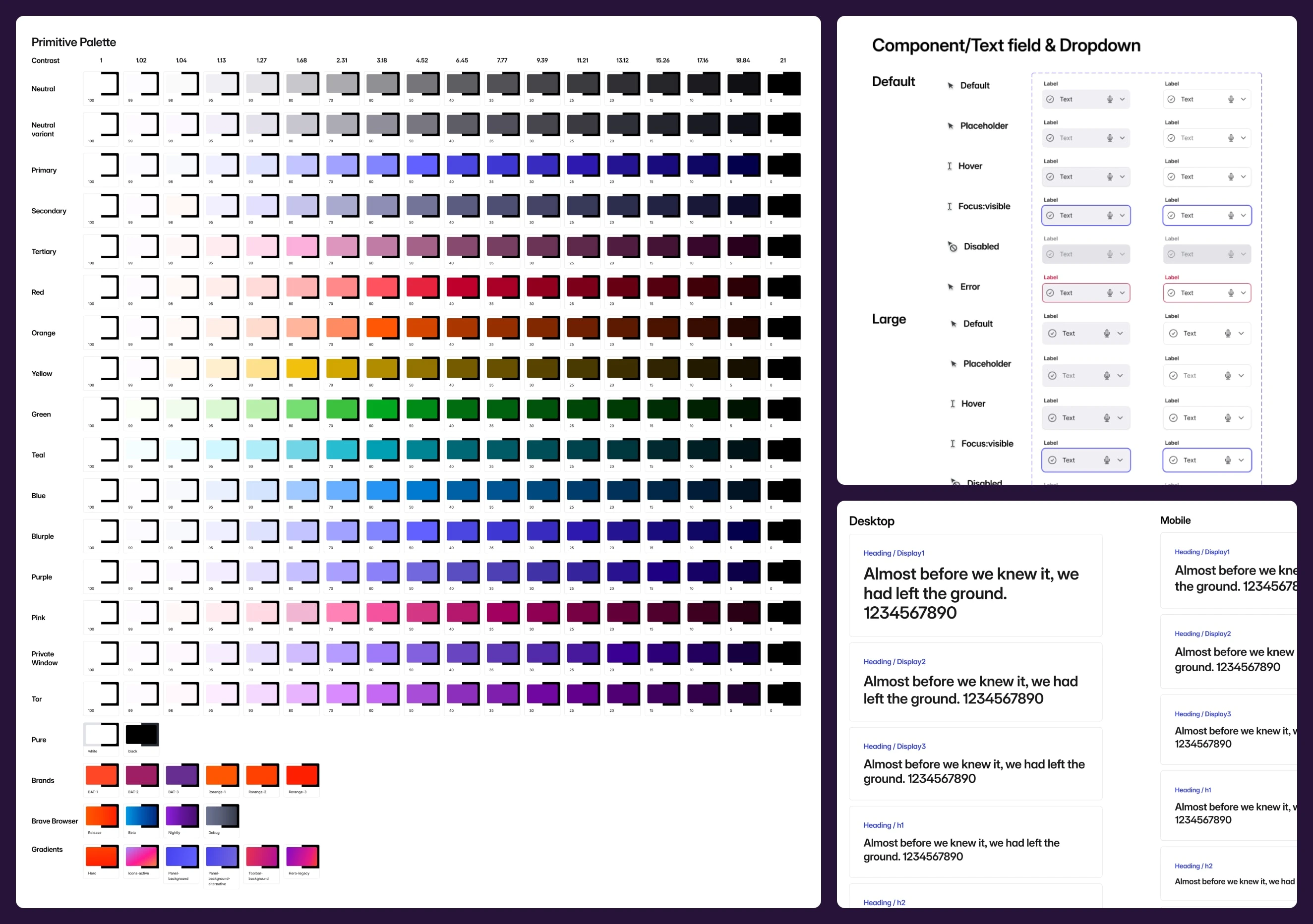Click microphone icon in gray-filled Error field

pyautogui.click(x=1109, y=293)
